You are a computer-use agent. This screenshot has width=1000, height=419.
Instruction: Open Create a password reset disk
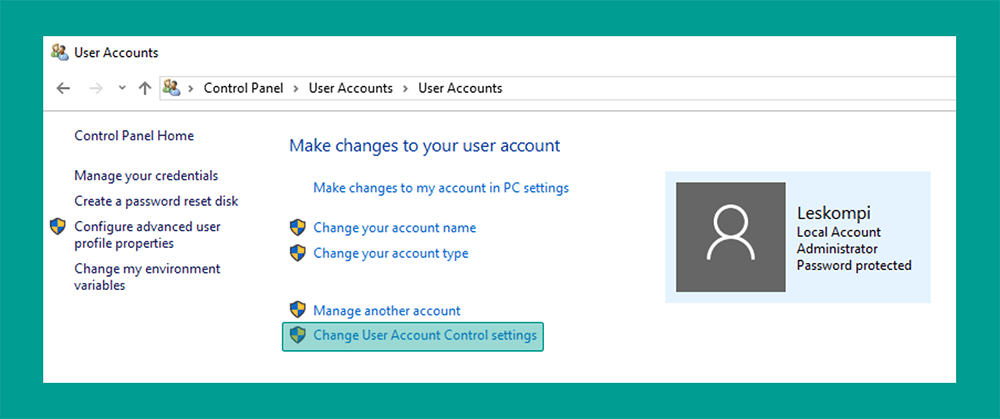(156, 201)
